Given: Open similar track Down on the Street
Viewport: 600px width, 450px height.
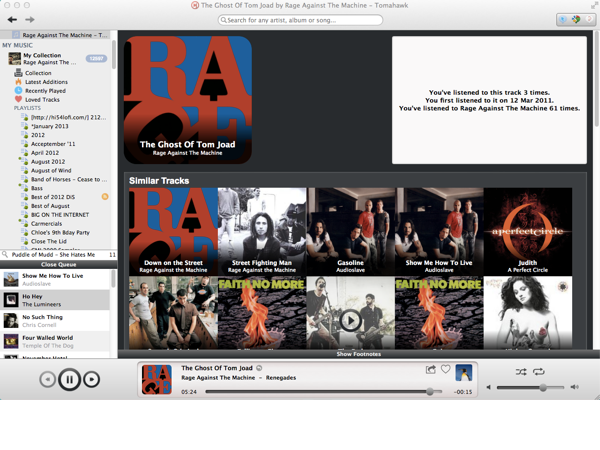Looking at the screenshot, I should coord(173,232).
